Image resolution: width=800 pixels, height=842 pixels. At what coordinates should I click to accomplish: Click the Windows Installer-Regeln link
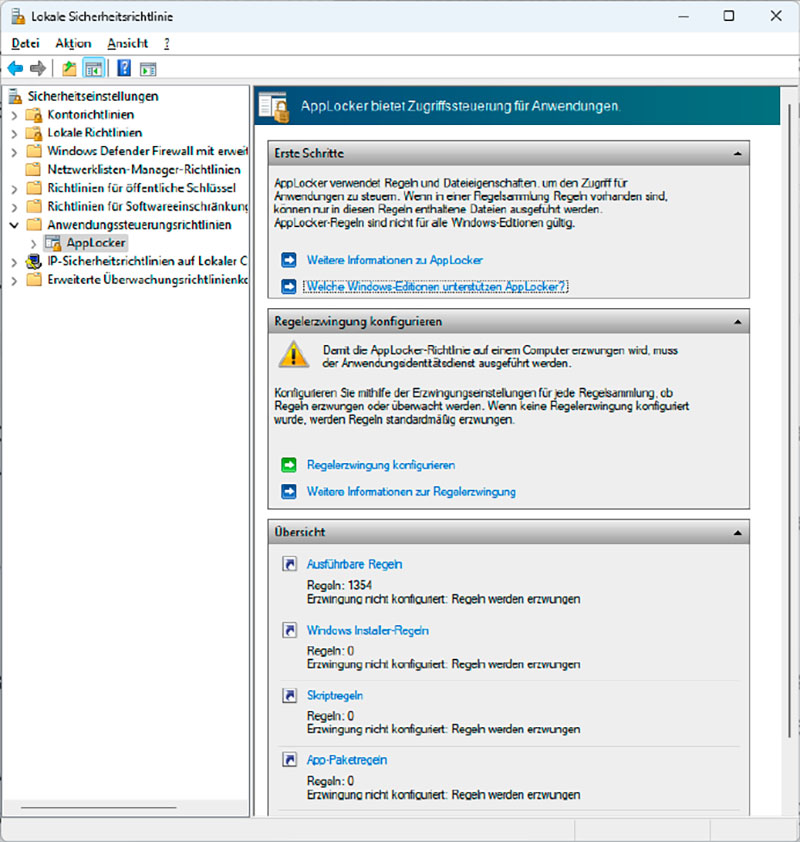[367, 630]
